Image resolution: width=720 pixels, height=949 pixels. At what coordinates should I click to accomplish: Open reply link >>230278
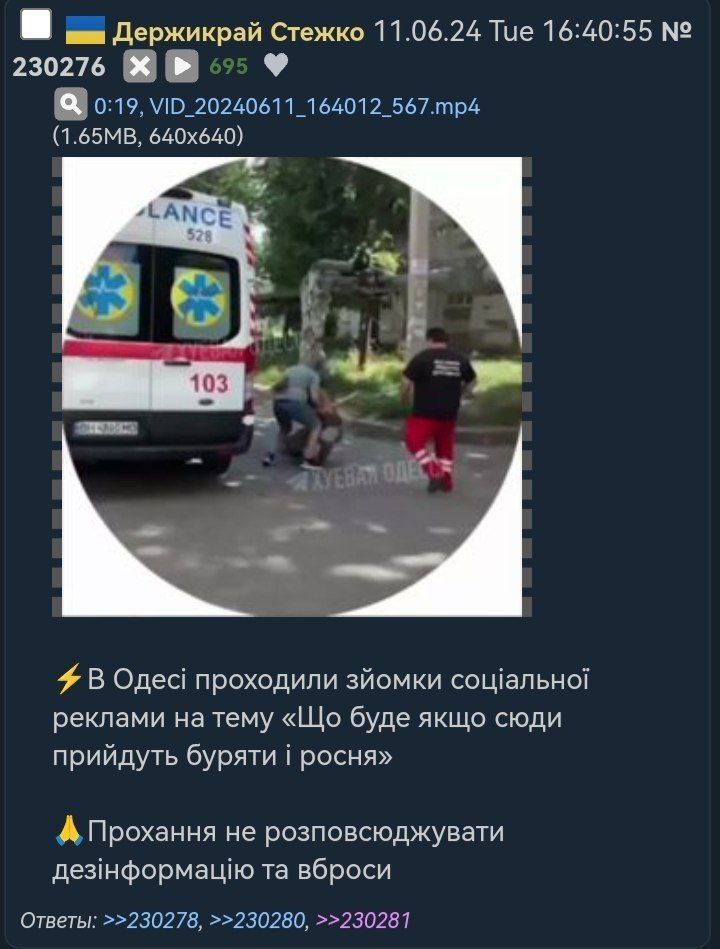(x=151, y=921)
